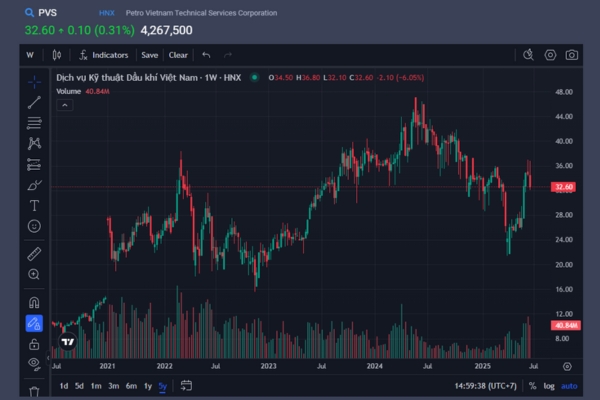Select the 3m time range
Image resolution: width=600 pixels, height=400 pixels.
114,386
